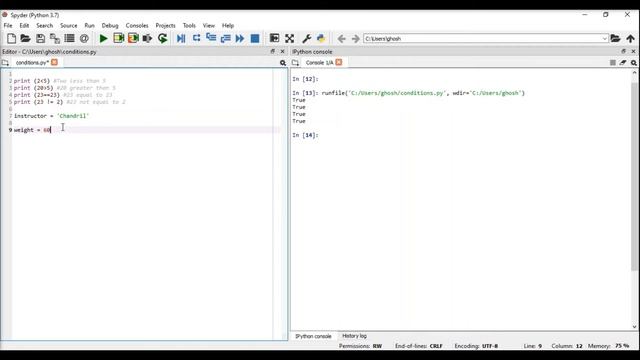Viewport: 640px width, 360px height.
Task: Stop debugging blue square icon
Action: [255, 38]
